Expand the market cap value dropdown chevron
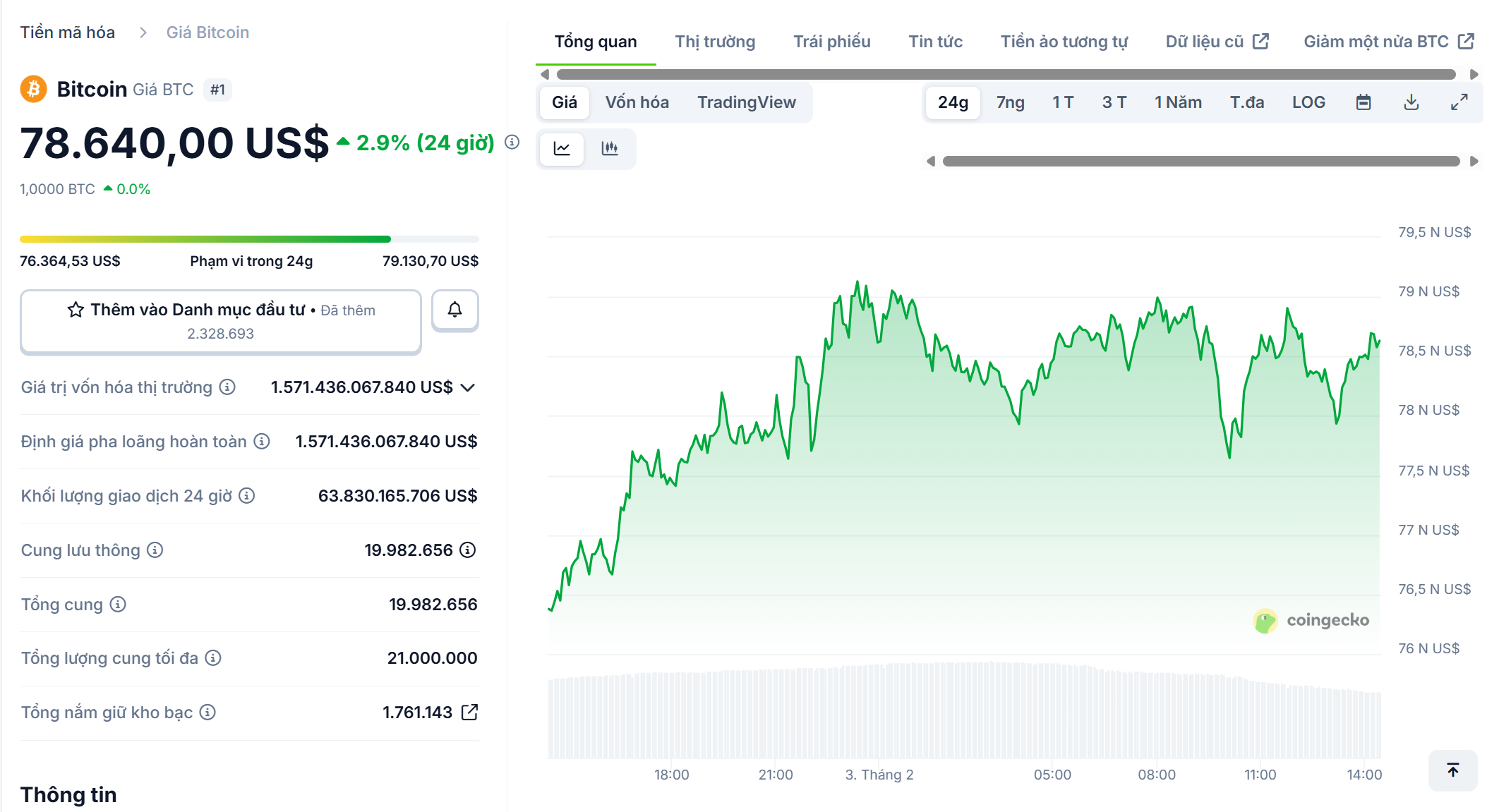Image resolution: width=1499 pixels, height=812 pixels. pos(466,387)
